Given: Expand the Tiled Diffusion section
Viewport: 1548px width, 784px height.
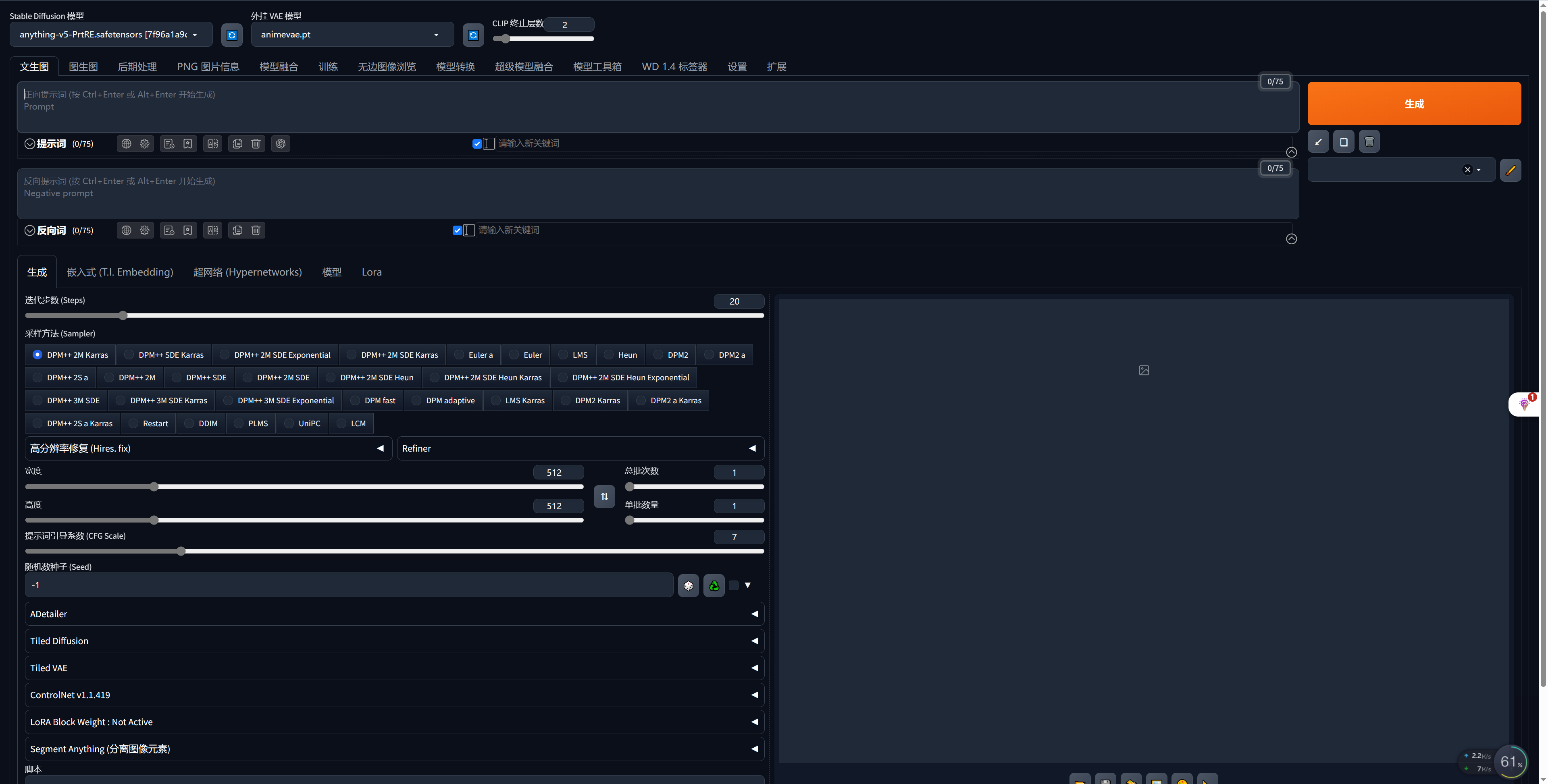Looking at the screenshot, I should coord(394,641).
